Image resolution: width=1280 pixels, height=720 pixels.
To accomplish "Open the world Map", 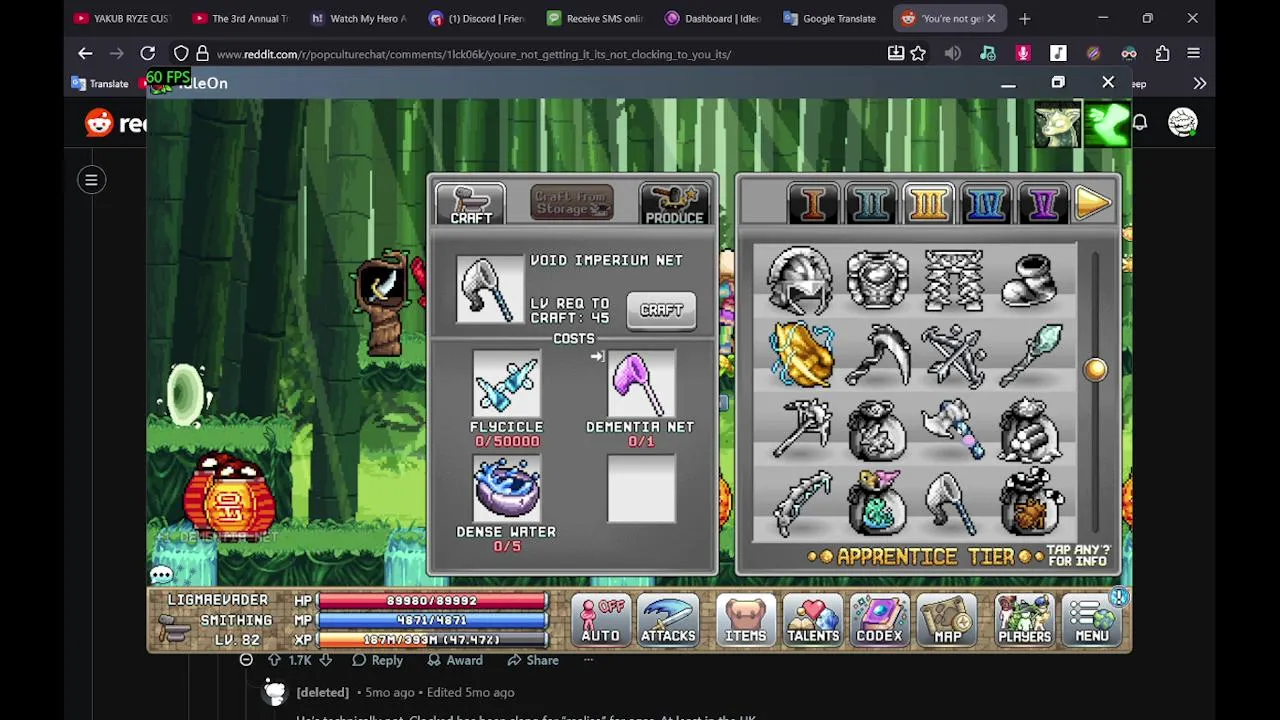I will click(x=947, y=620).
